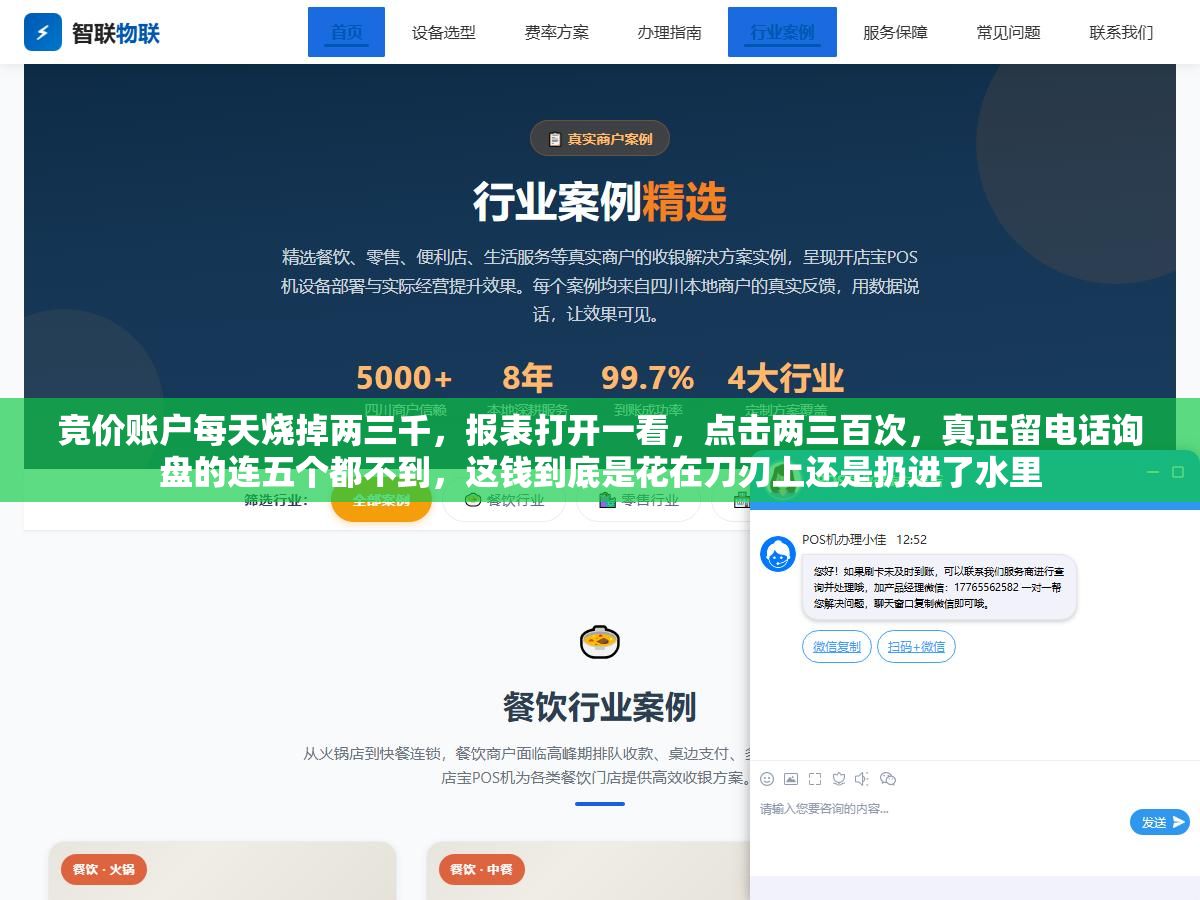
Task: Click the noodle bowl icon above 餐饮行业案例
Action: pyautogui.click(x=600, y=641)
